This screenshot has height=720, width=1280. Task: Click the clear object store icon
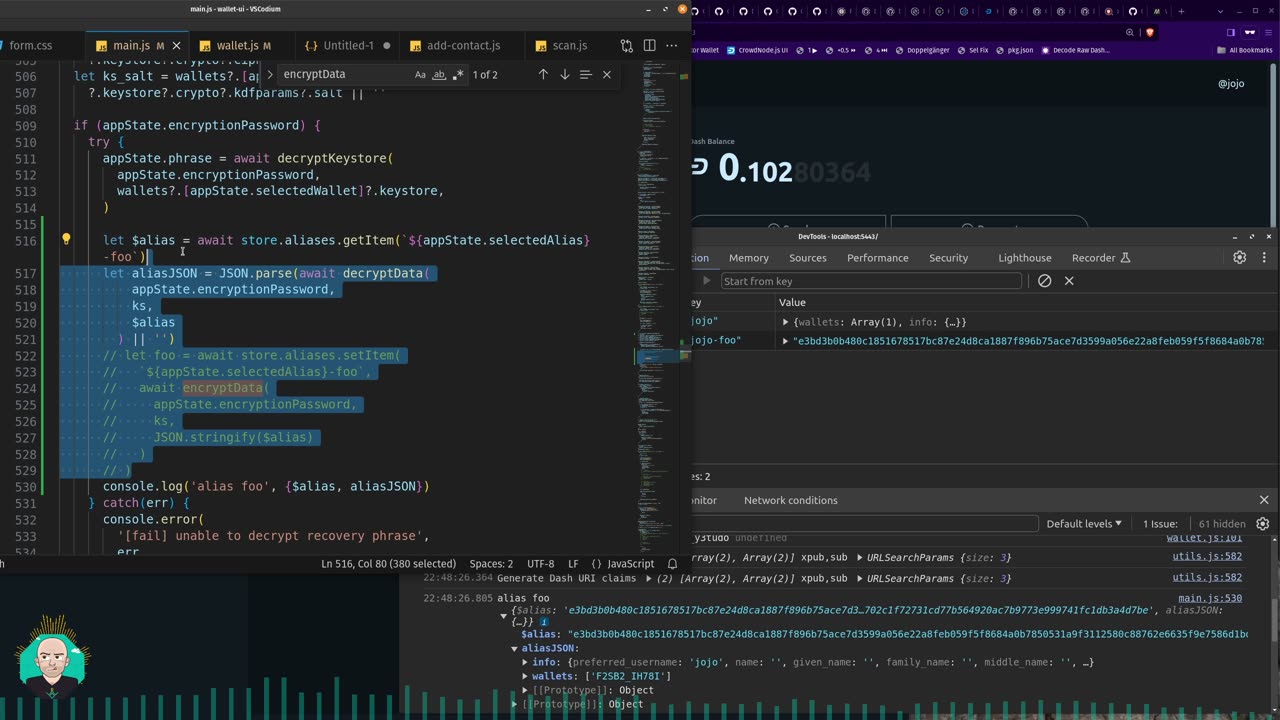1045,281
